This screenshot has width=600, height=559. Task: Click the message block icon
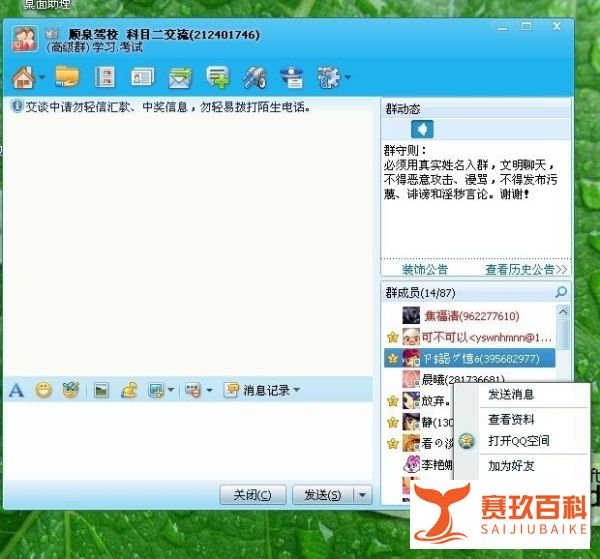(193, 390)
